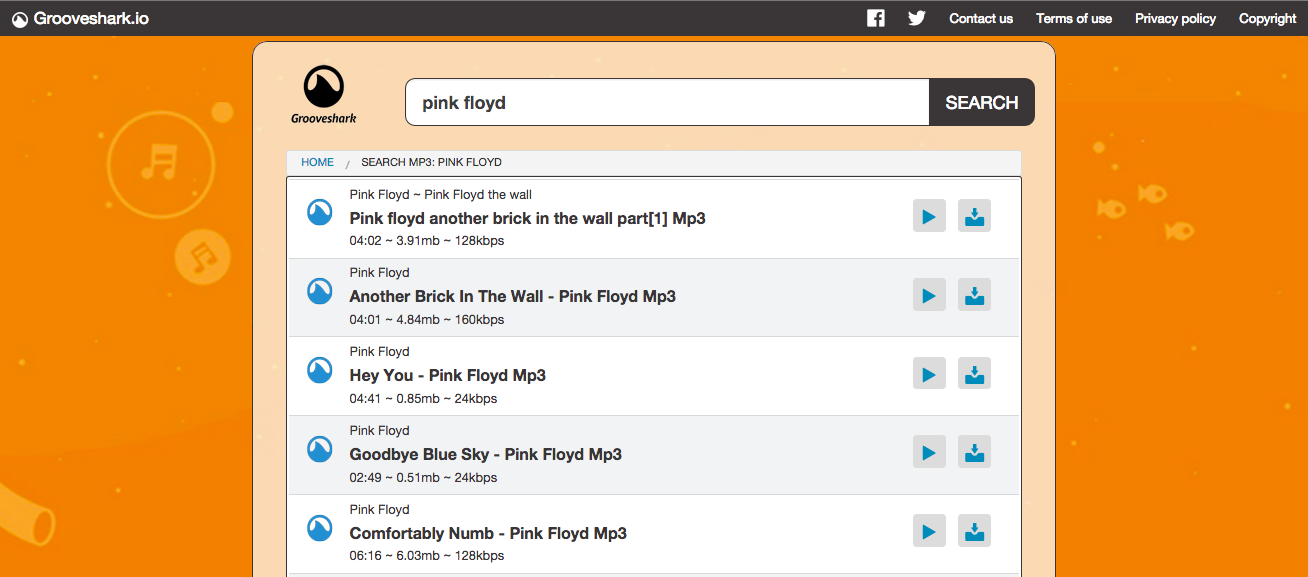
Task: Open title Comfortably Numb - Pink Floyd Mp3
Action: 488,533
